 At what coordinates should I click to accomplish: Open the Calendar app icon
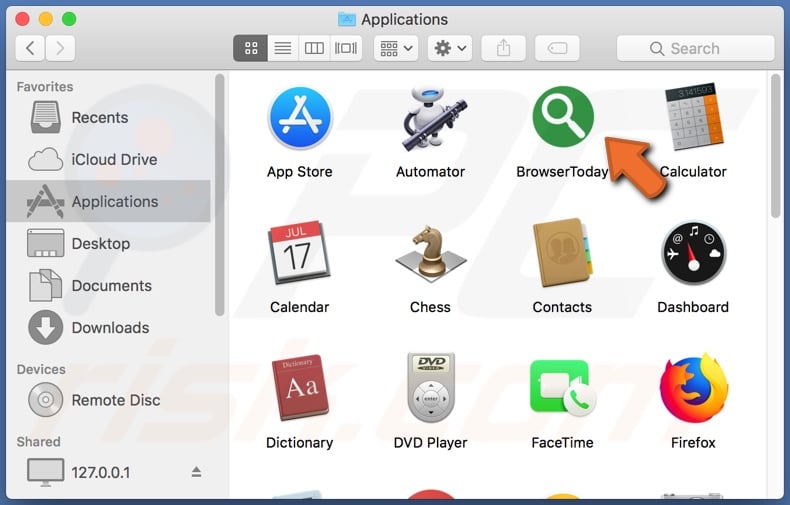tap(300, 253)
